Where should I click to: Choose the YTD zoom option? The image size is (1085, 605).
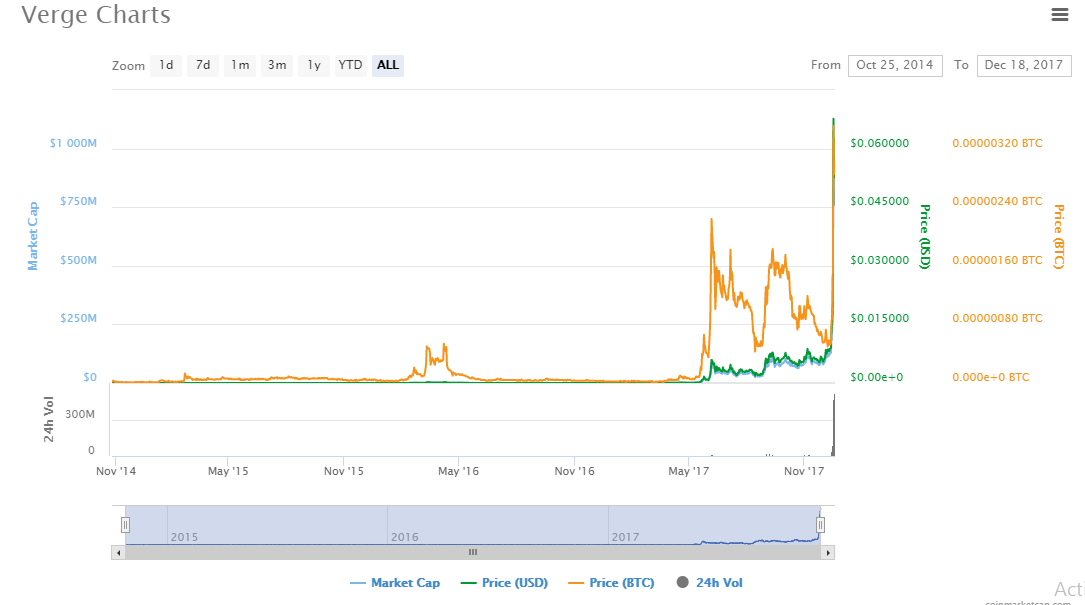pos(350,65)
